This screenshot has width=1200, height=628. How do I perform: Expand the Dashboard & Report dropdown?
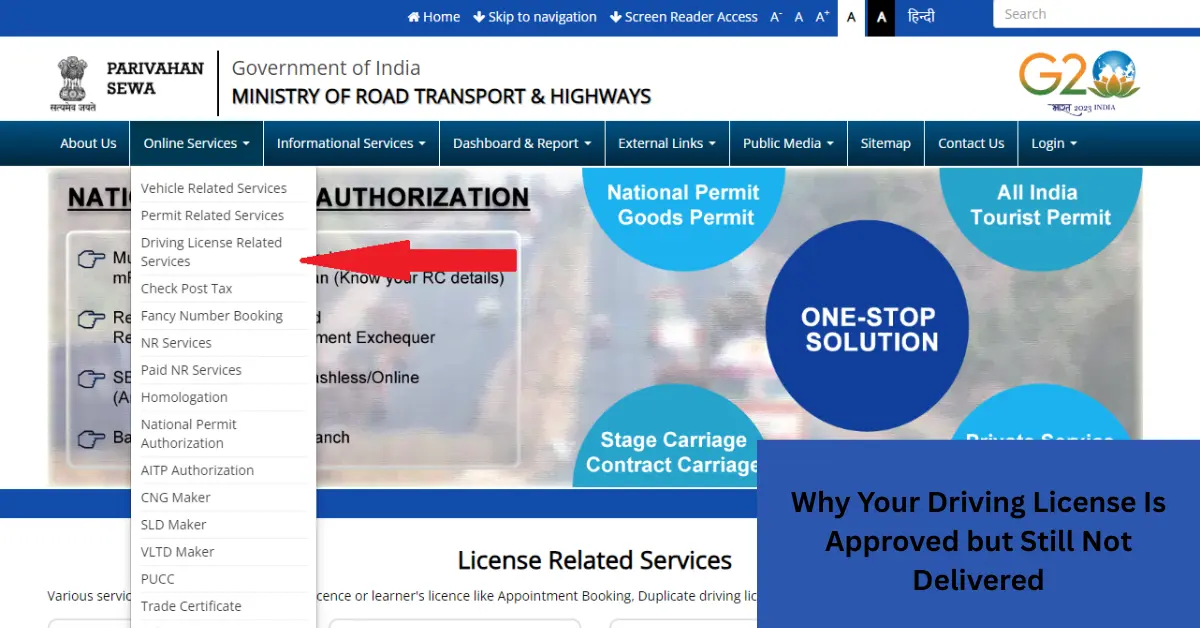pyautogui.click(x=522, y=143)
